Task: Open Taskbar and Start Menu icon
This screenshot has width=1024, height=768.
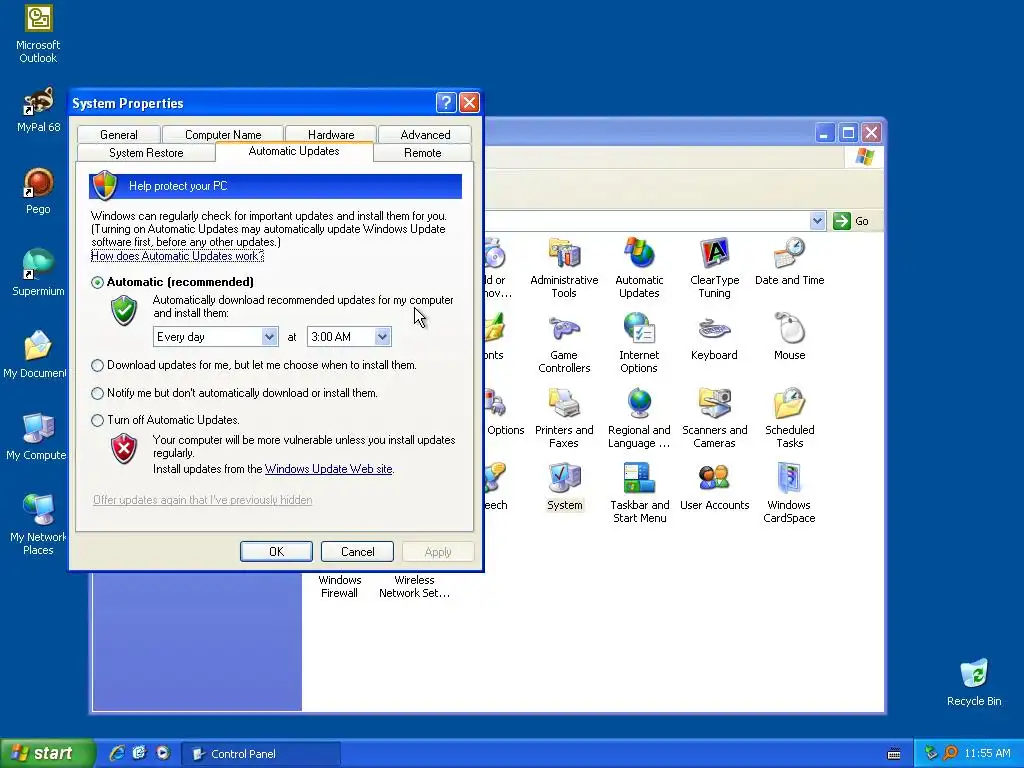Action: click(639, 493)
